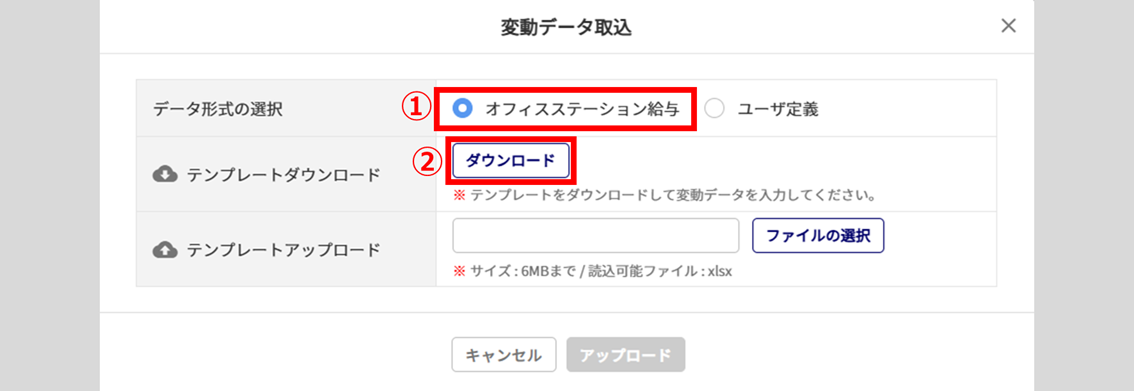
Task: Click the cloud download icon beside テンプレートダウンロード
Action: tap(165, 174)
